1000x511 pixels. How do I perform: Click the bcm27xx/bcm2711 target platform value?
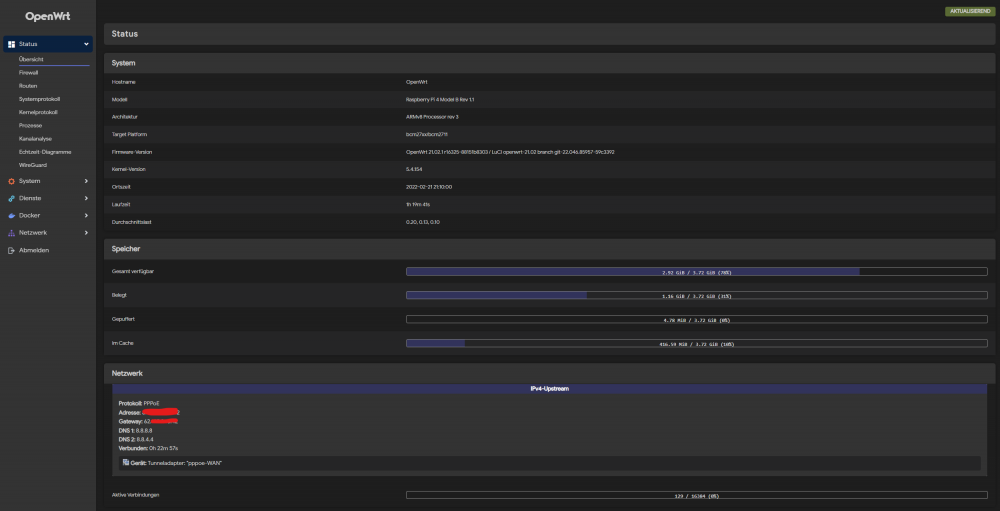tap(429, 135)
